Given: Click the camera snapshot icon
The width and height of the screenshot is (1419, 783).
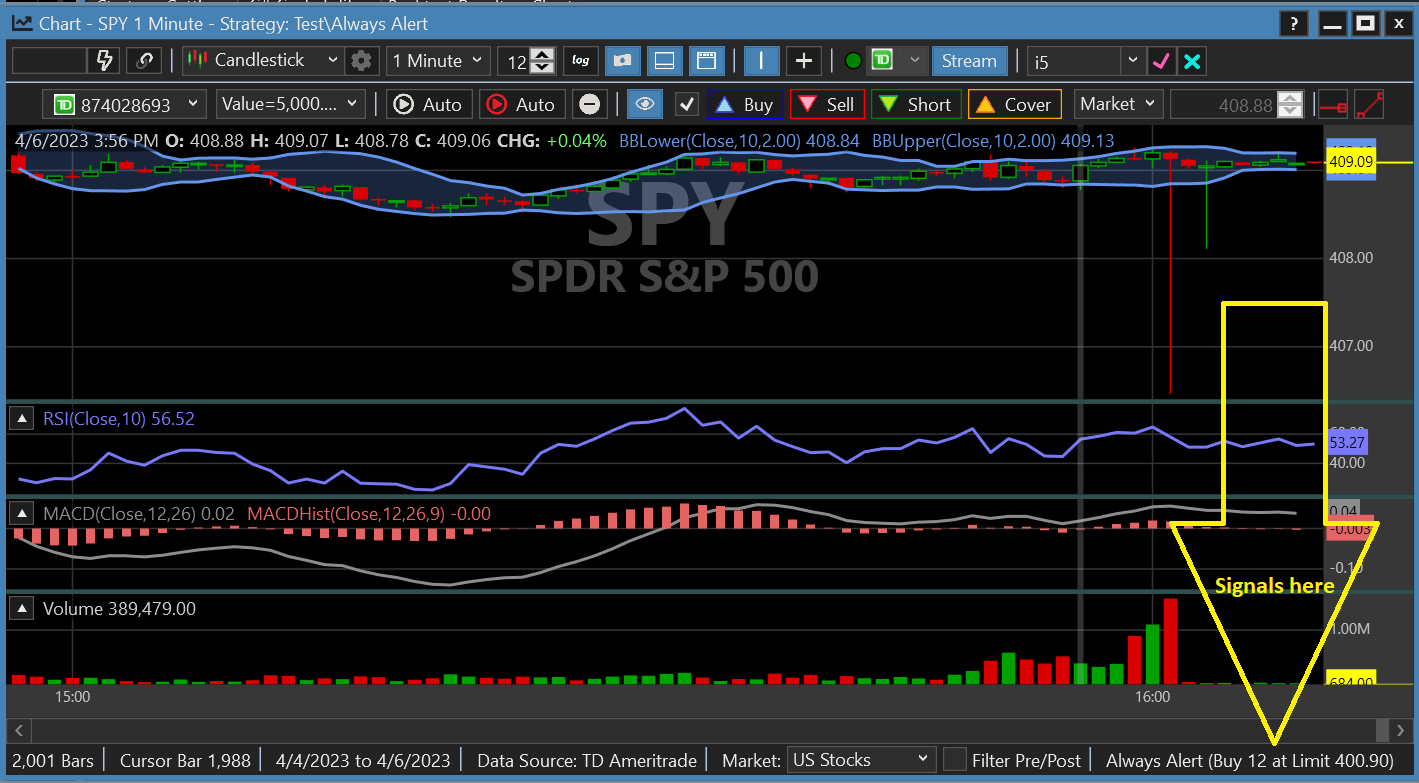Looking at the screenshot, I should coord(622,60).
